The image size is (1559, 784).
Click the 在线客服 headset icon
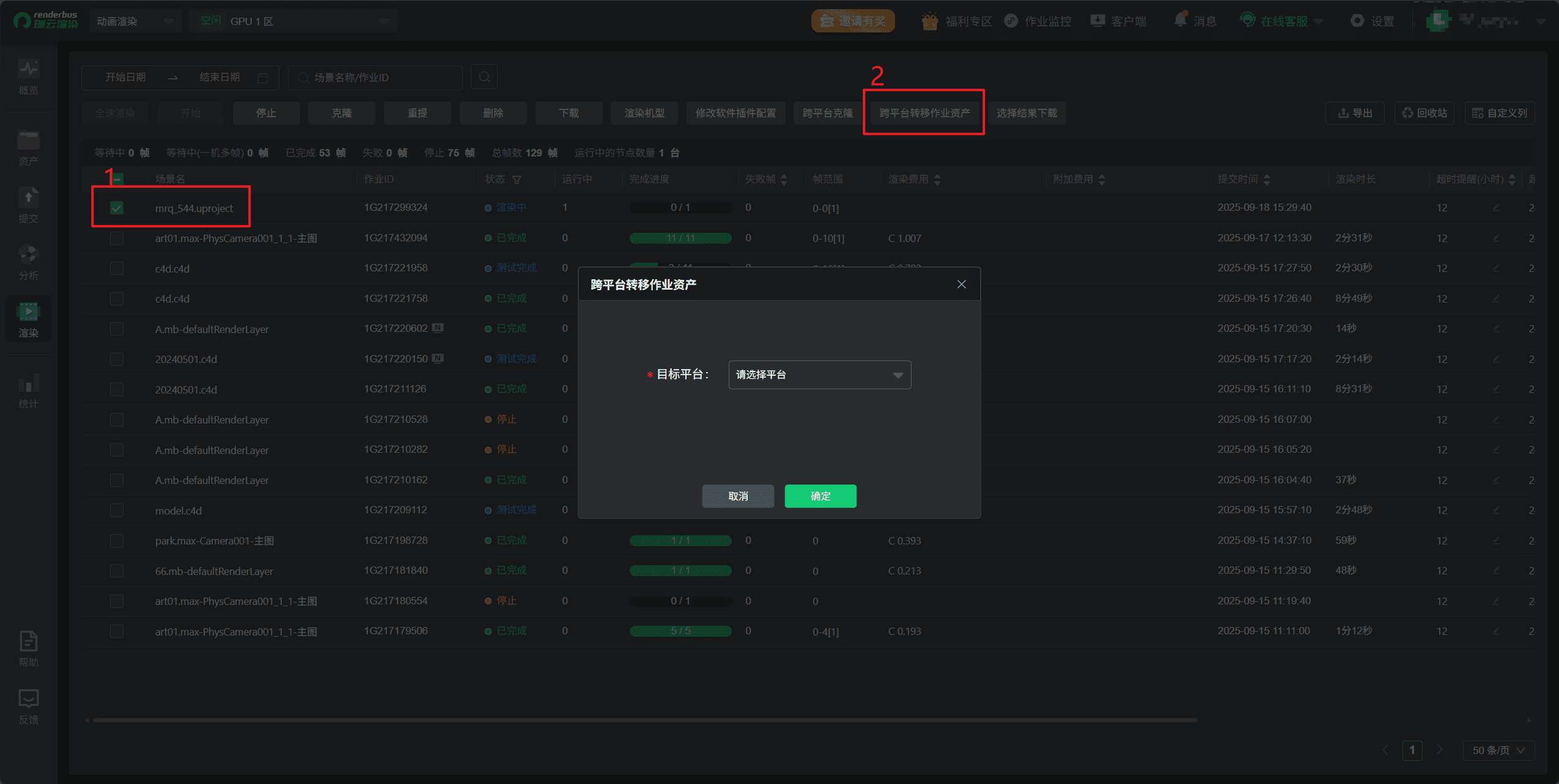tap(1247, 20)
